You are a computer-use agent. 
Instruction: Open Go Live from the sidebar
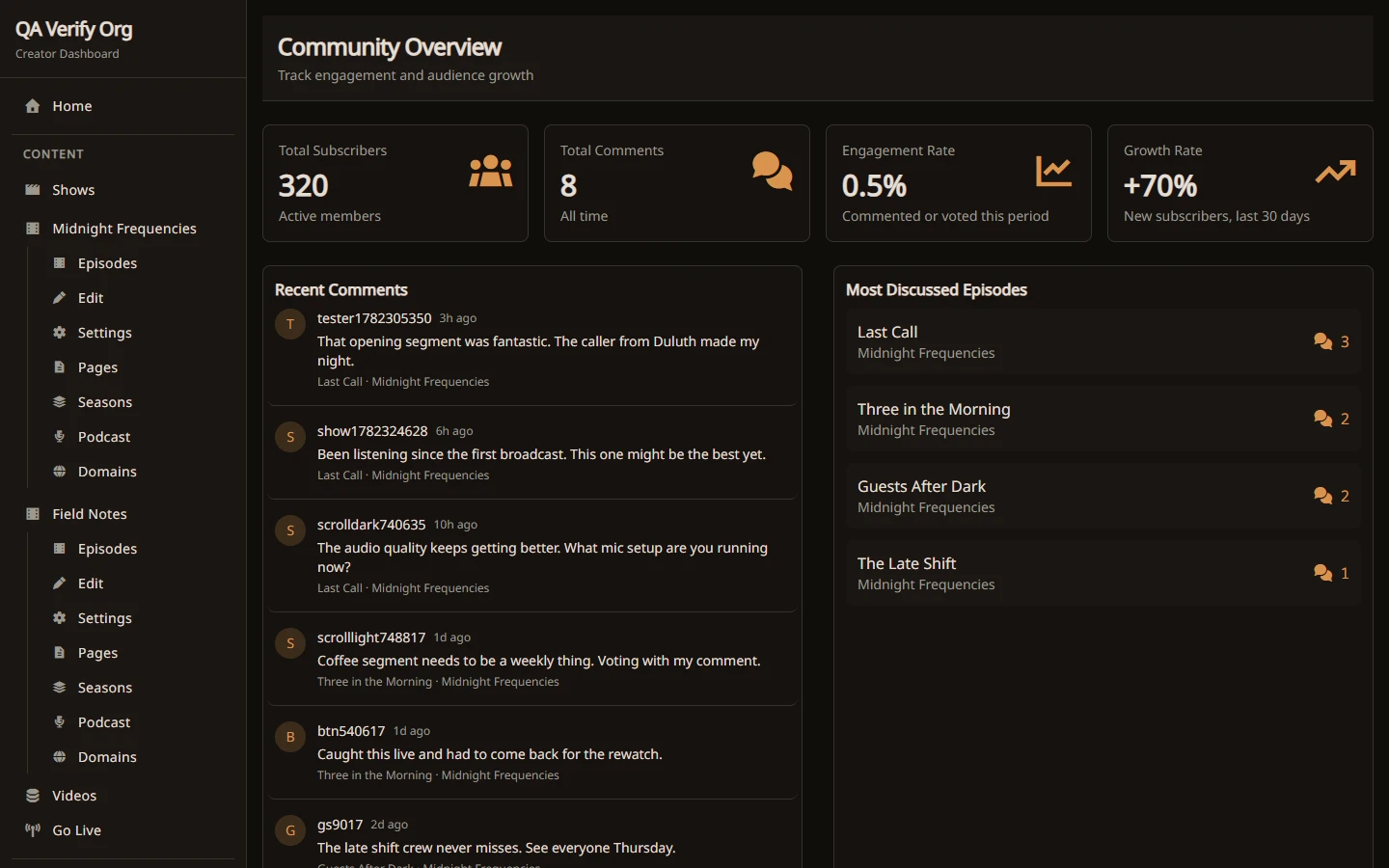pos(123,830)
